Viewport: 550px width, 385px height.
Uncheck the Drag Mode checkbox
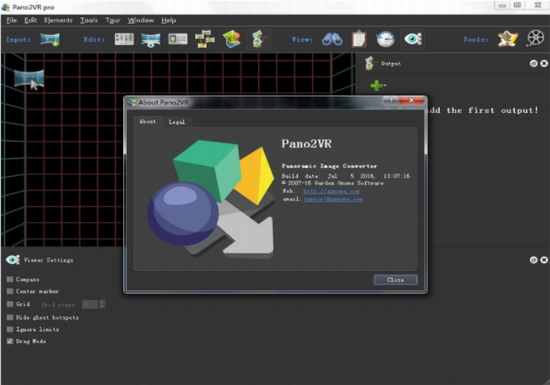(10, 341)
